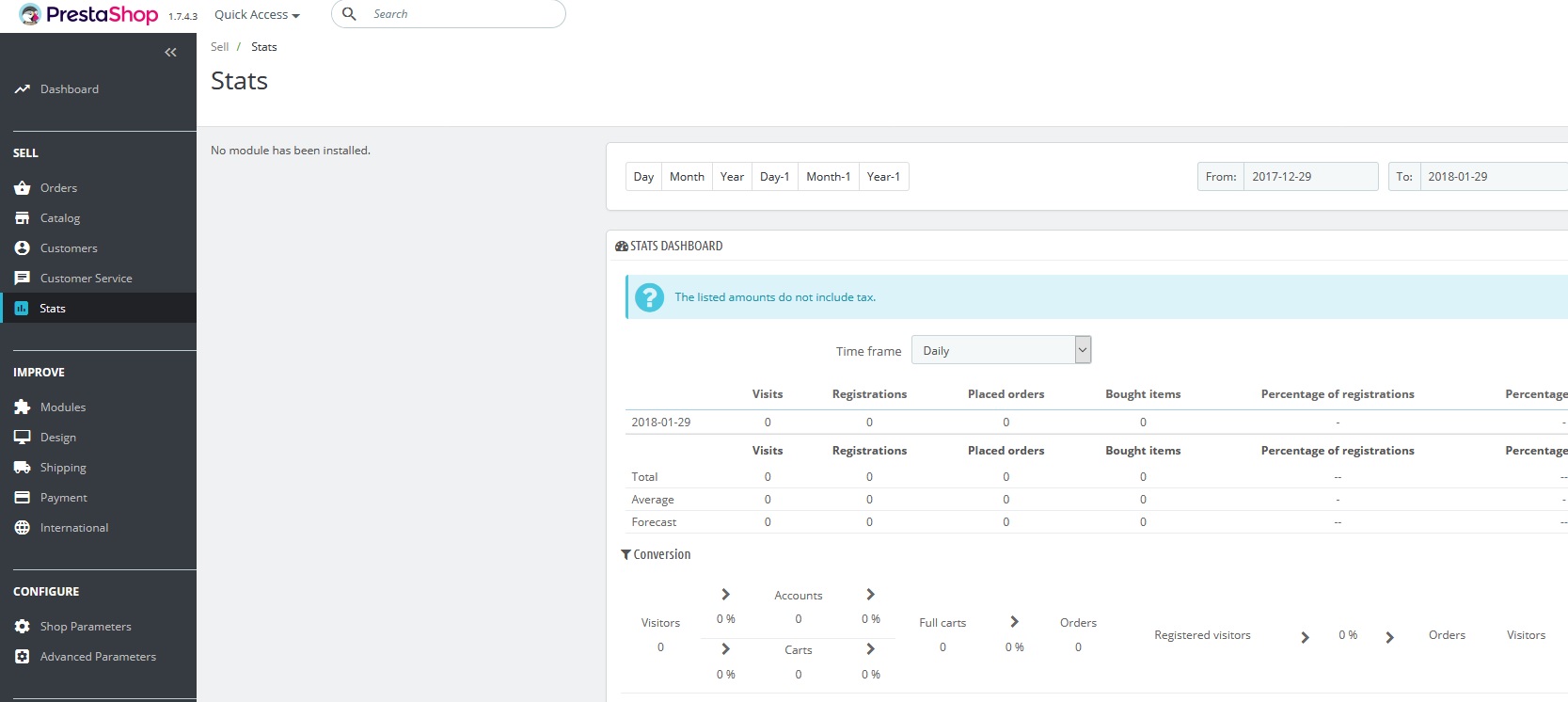Click the Orders basket icon
1568x702 pixels.
pos(23,188)
